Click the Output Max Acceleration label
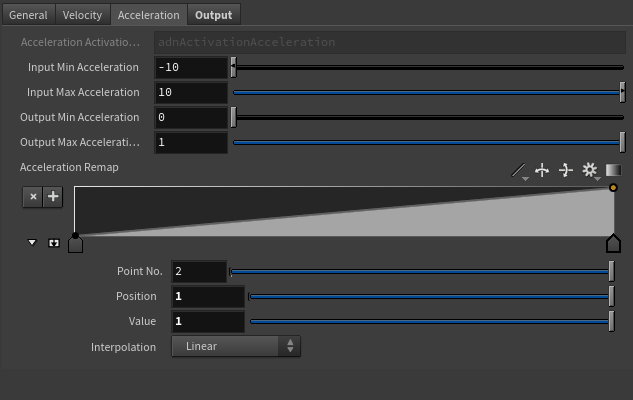 point(80,142)
